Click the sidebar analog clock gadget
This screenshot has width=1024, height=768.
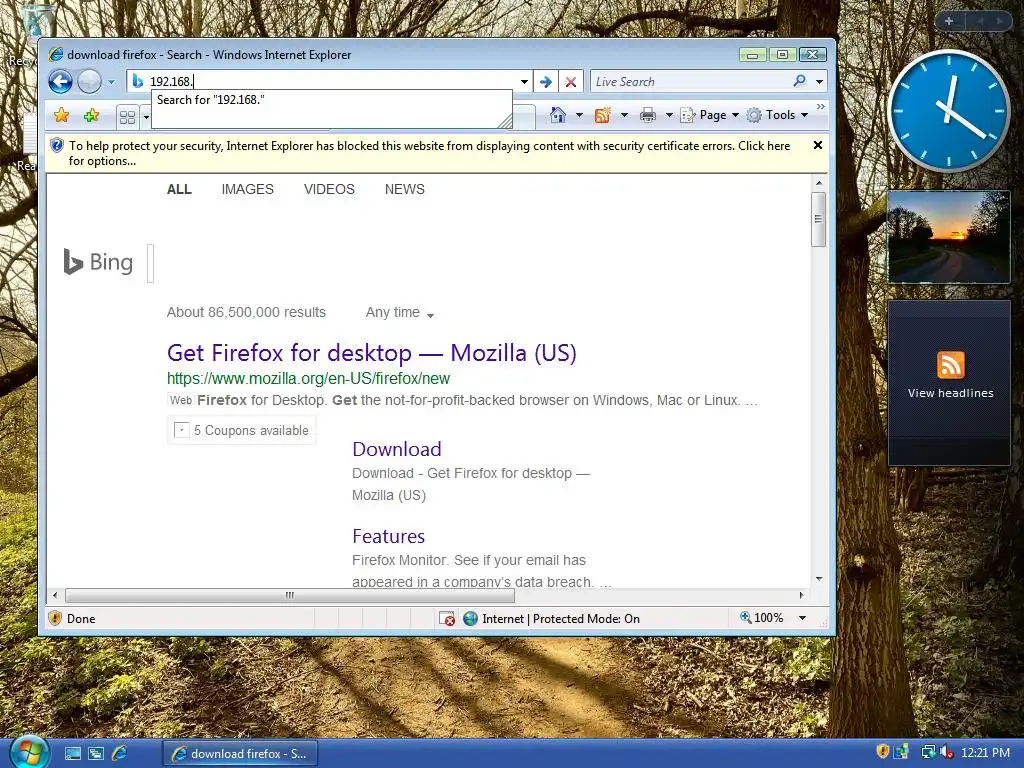tap(949, 110)
